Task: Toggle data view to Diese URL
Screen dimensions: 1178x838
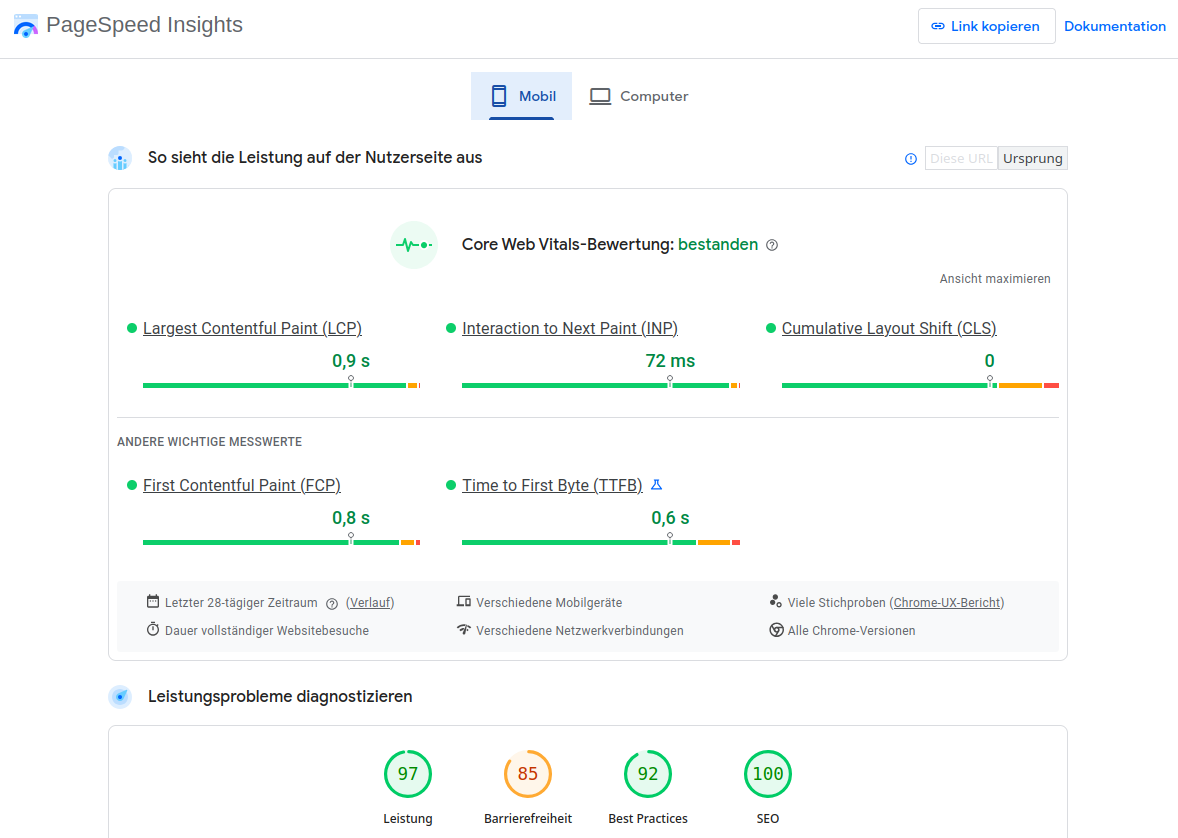Action: 961,158
